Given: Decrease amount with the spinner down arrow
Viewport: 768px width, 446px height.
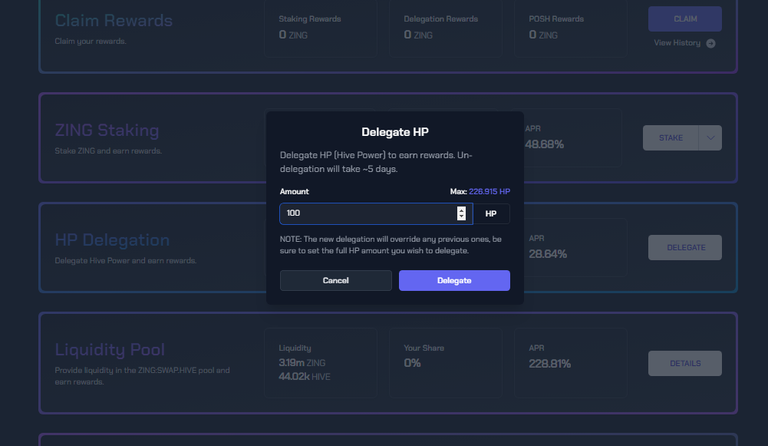Looking at the screenshot, I should 461,216.
